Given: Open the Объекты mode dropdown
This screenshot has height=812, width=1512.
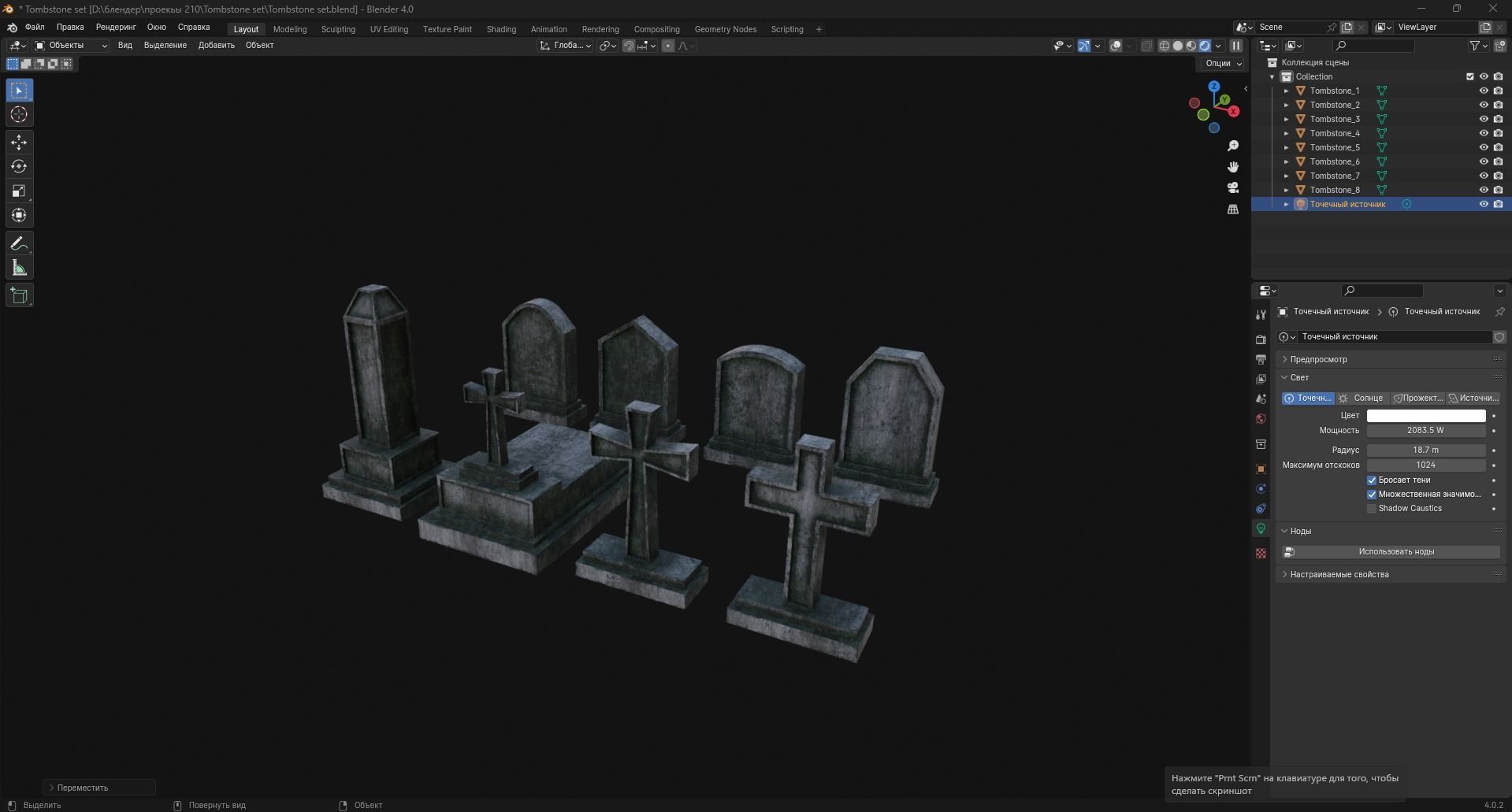Looking at the screenshot, I should (71, 46).
